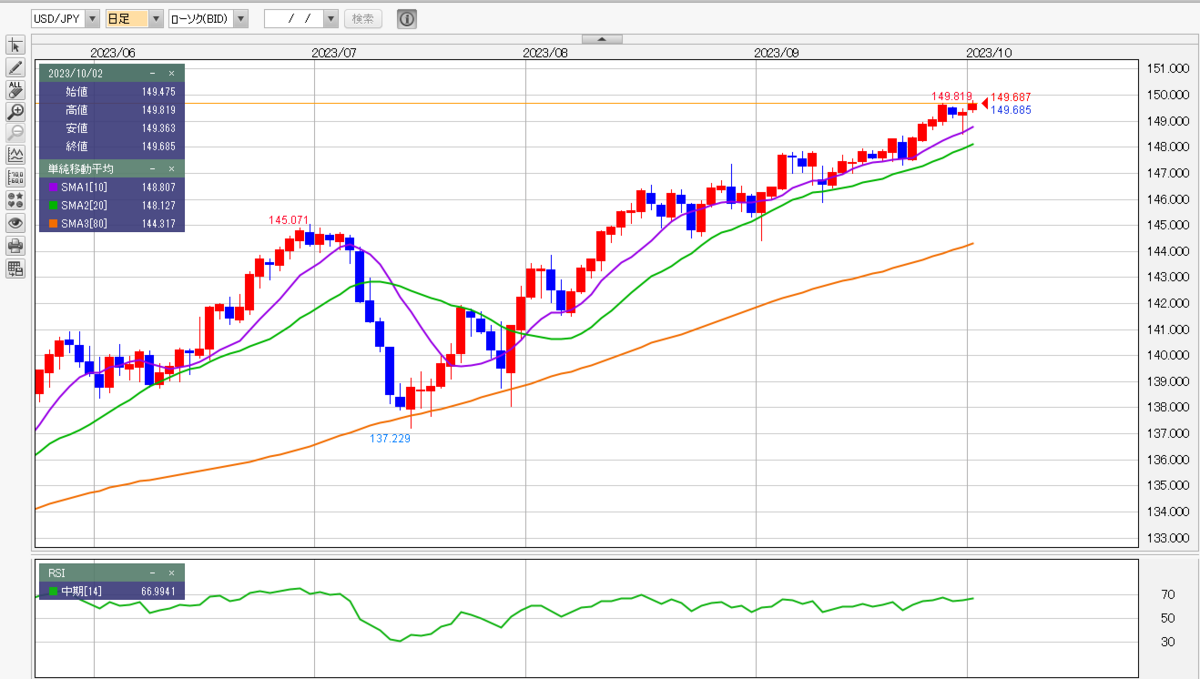The height and width of the screenshot is (679, 1200).
Task: Zoom in with magnifier plus icon
Action: [15, 111]
